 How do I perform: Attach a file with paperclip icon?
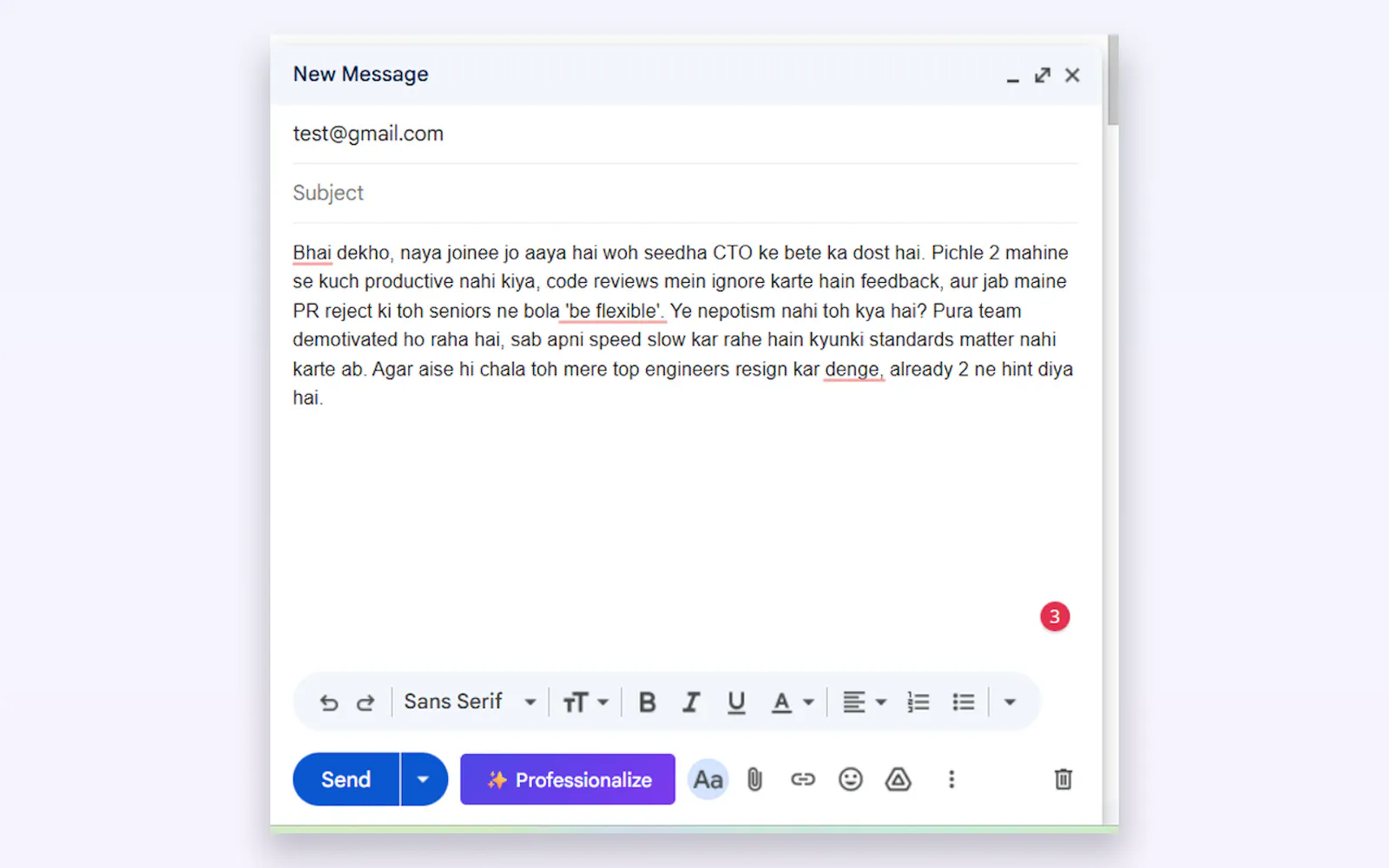(x=755, y=779)
